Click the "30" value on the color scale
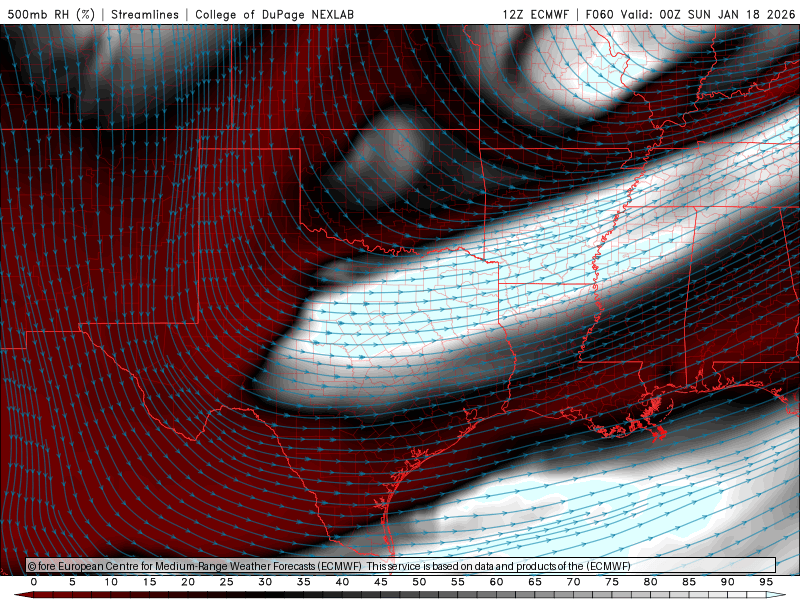The image size is (800, 600). [x=265, y=582]
